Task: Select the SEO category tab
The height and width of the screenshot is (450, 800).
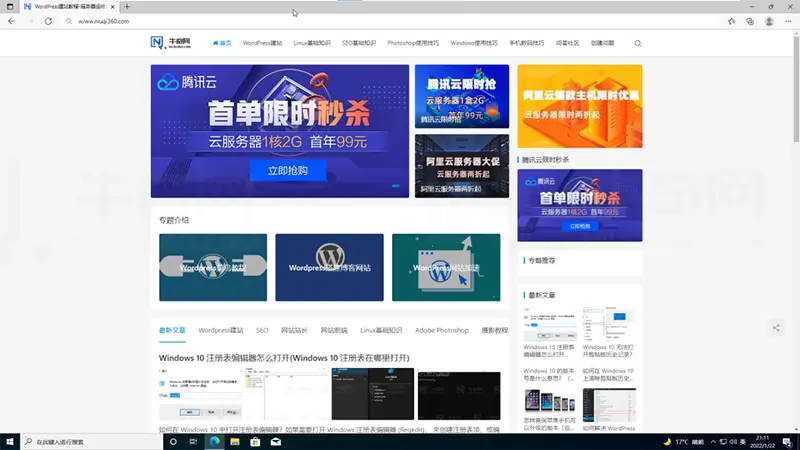Action: click(x=262, y=331)
